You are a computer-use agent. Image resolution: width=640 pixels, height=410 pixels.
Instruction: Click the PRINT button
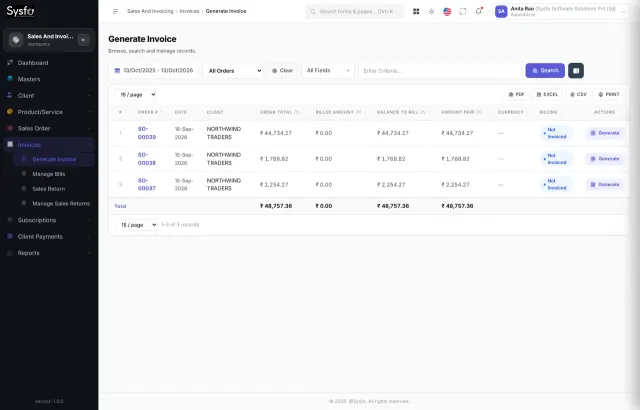tap(609, 95)
